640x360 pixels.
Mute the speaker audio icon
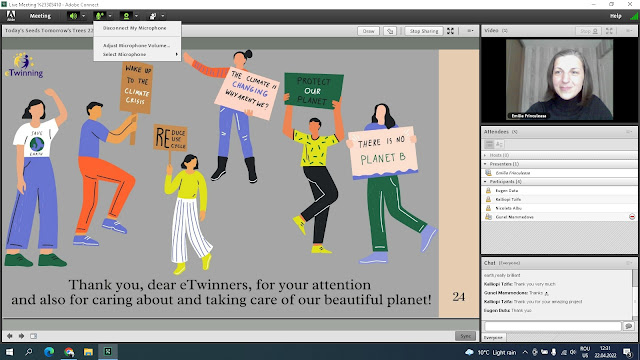[73, 16]
